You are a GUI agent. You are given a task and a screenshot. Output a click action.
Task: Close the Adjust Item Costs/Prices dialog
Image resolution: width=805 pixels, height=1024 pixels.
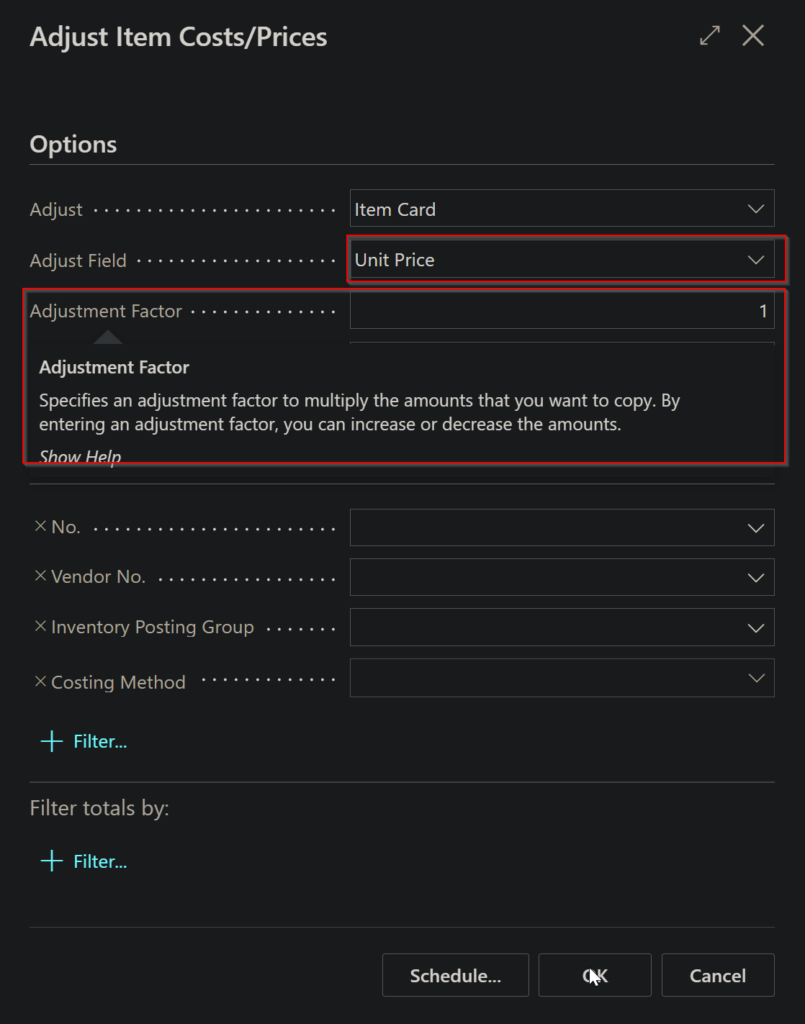coord(753,35)
